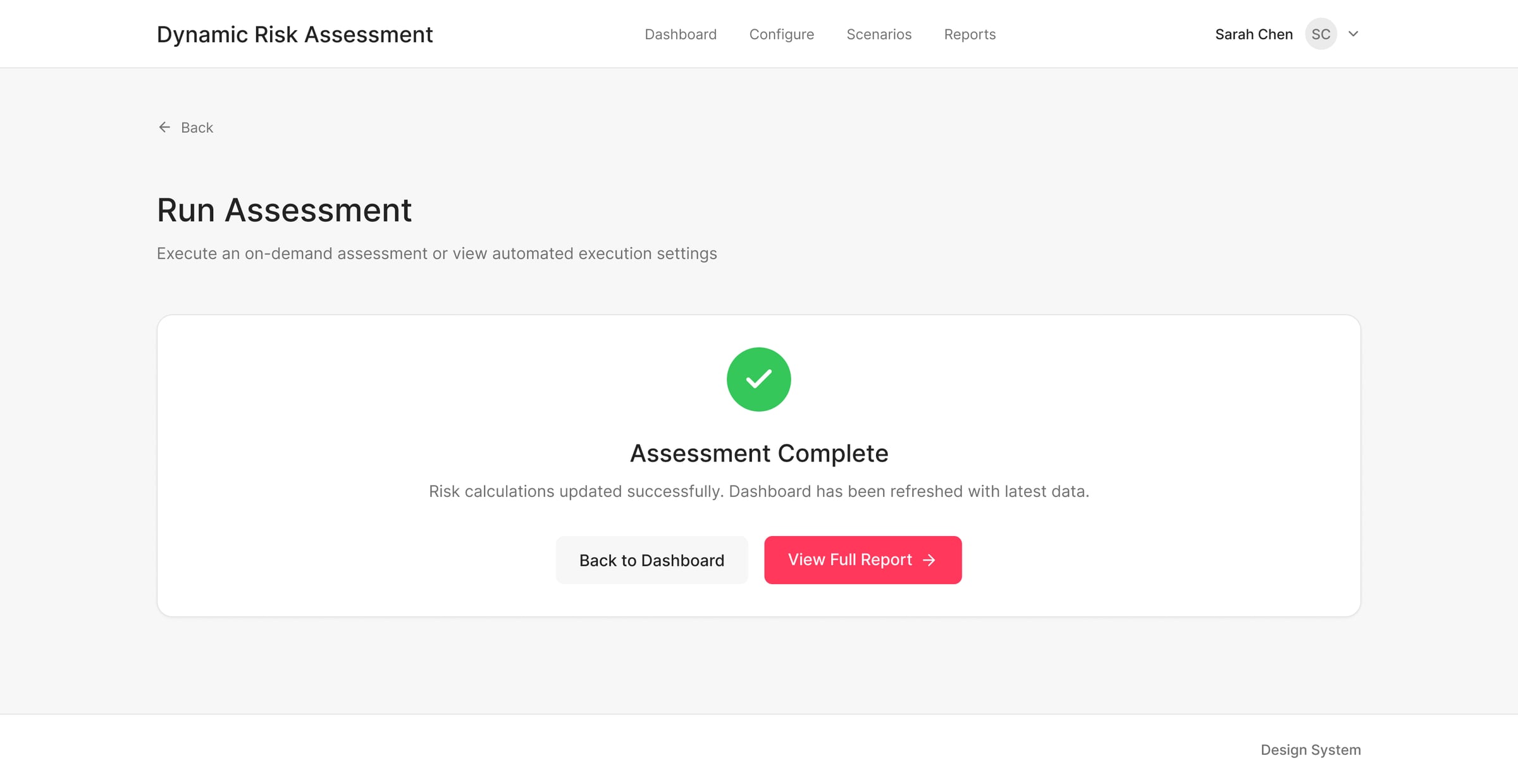Click the green checkmark success icon
The height and width of the screenshot is (784, 1518).
758,379
